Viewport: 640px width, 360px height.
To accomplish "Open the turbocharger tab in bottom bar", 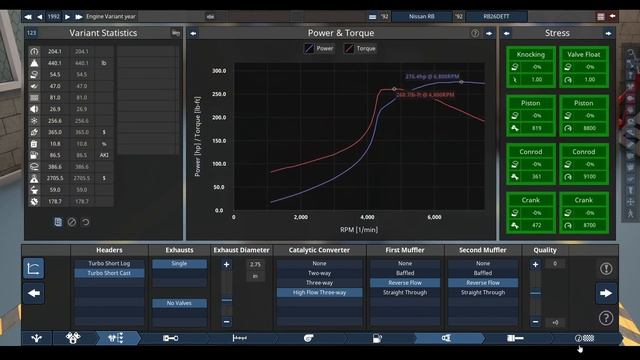I will [309, 338].
